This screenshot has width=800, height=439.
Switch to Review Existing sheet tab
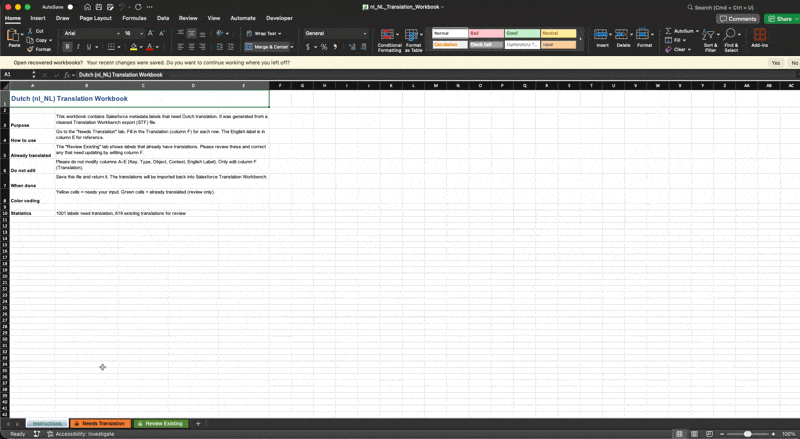point(161,424)
